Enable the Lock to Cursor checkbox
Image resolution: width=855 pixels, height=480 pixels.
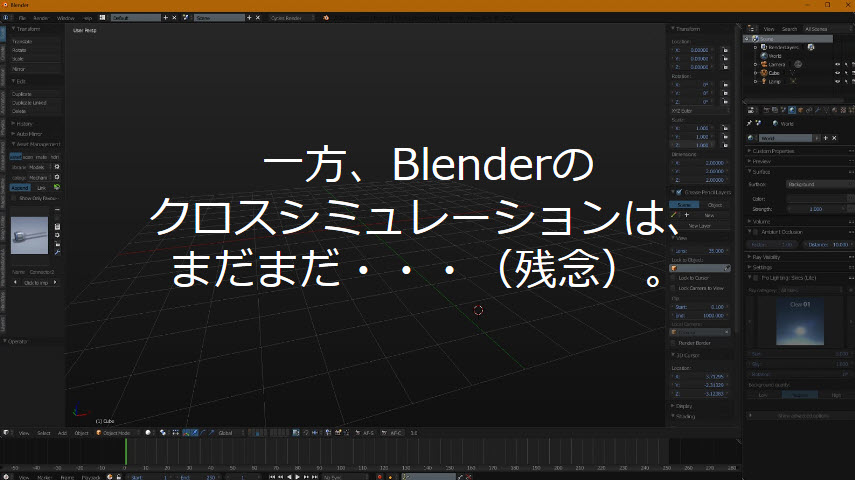(673, 278)
